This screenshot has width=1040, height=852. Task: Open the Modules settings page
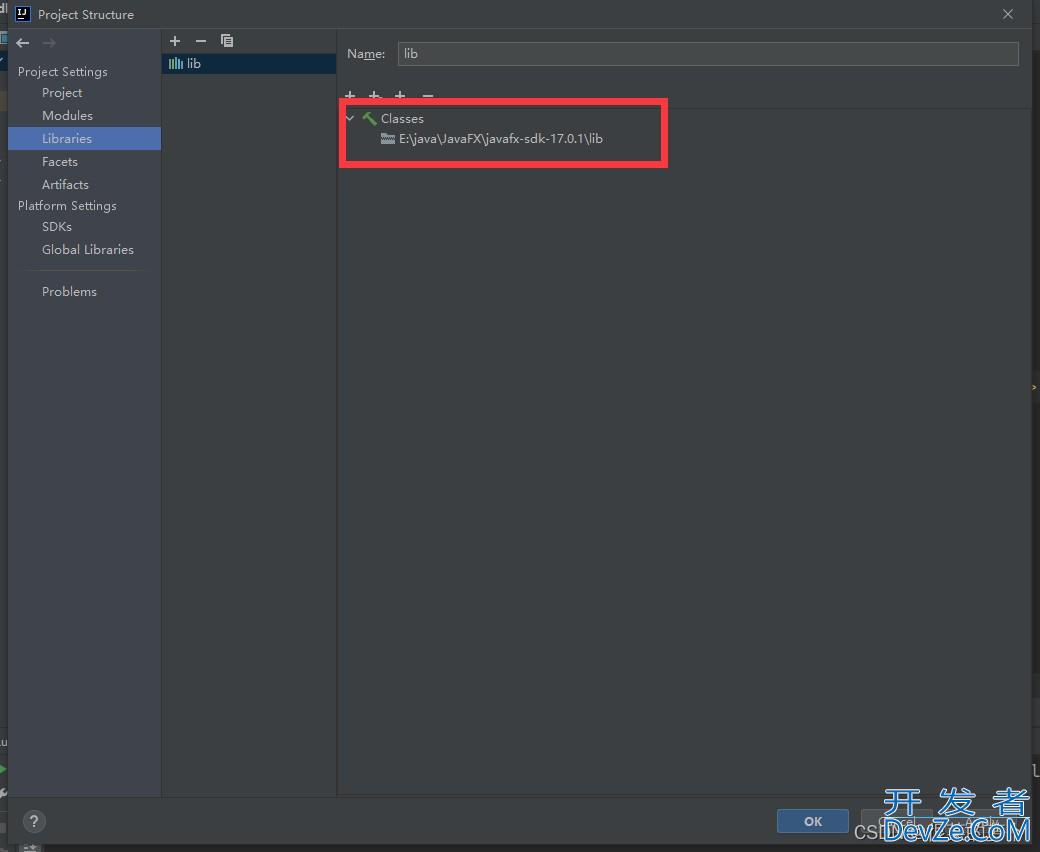tap(67, 116)
